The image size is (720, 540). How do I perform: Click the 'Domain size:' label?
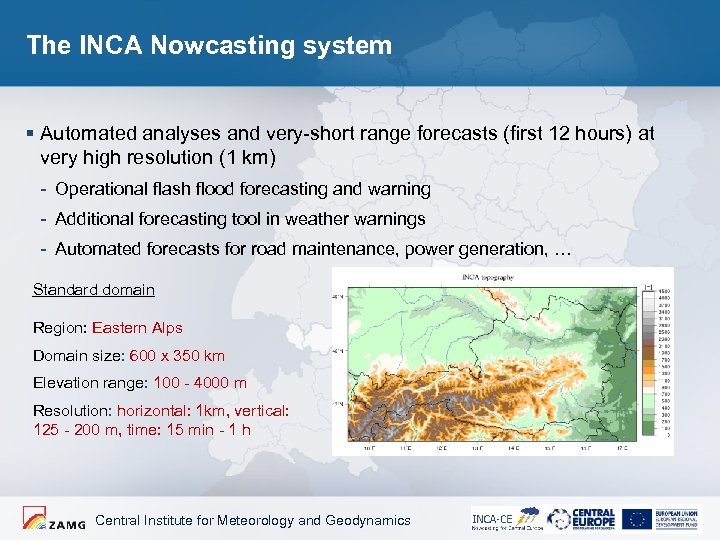point(79,356)
